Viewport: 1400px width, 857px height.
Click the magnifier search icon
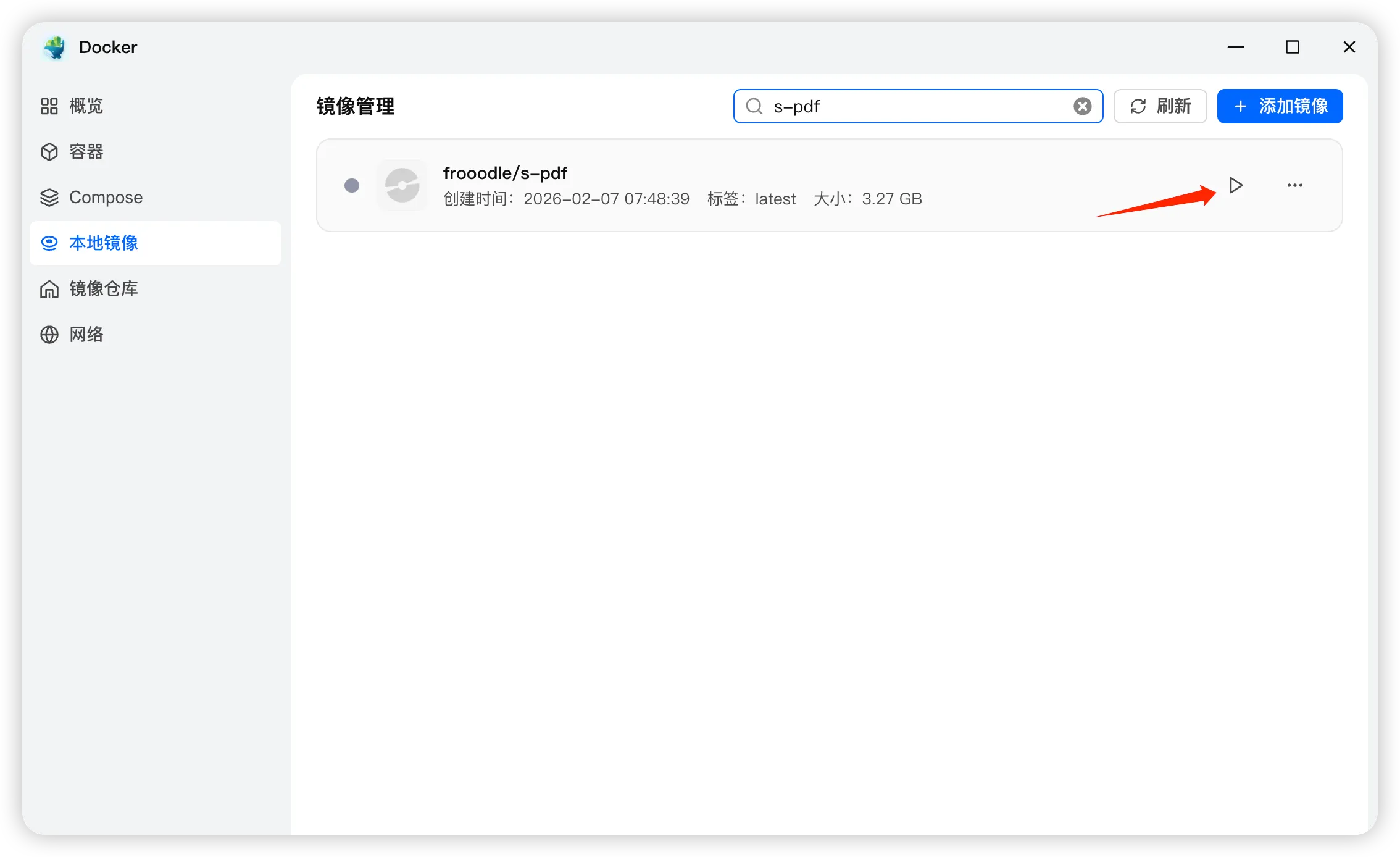click(754, 106)
